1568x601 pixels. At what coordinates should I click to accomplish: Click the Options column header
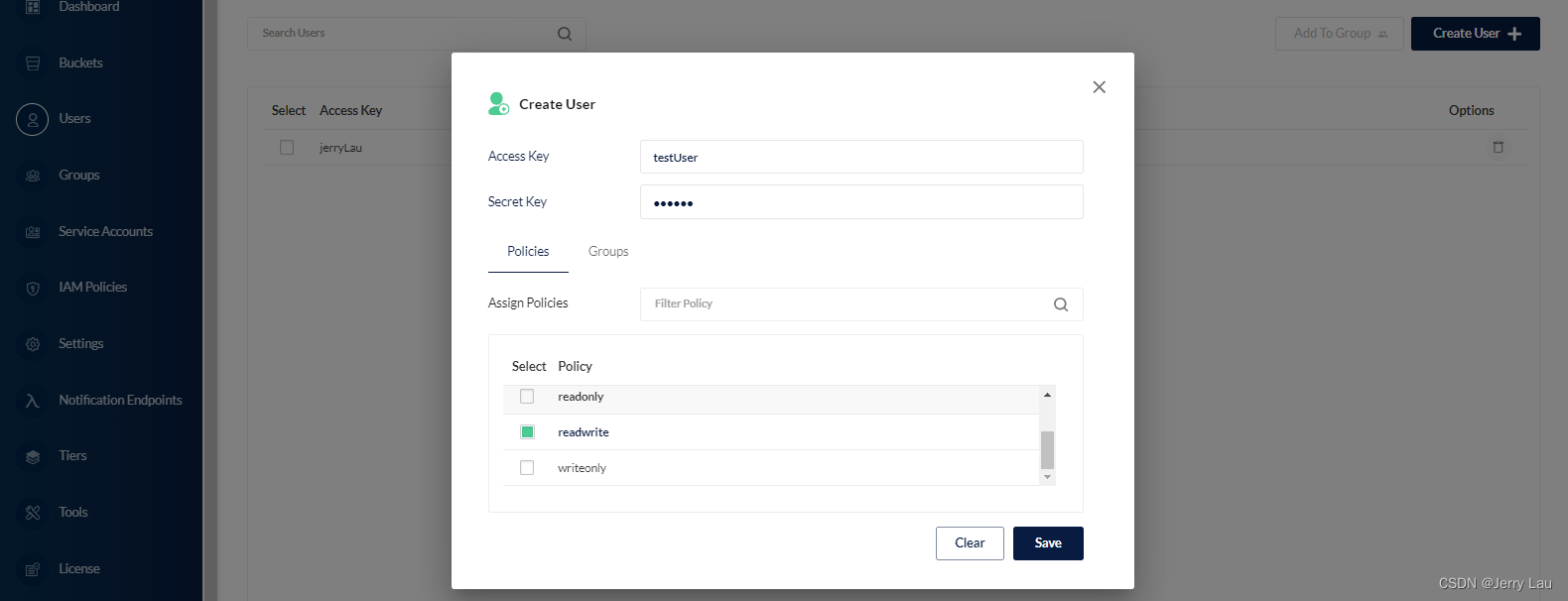(1471, 111)
